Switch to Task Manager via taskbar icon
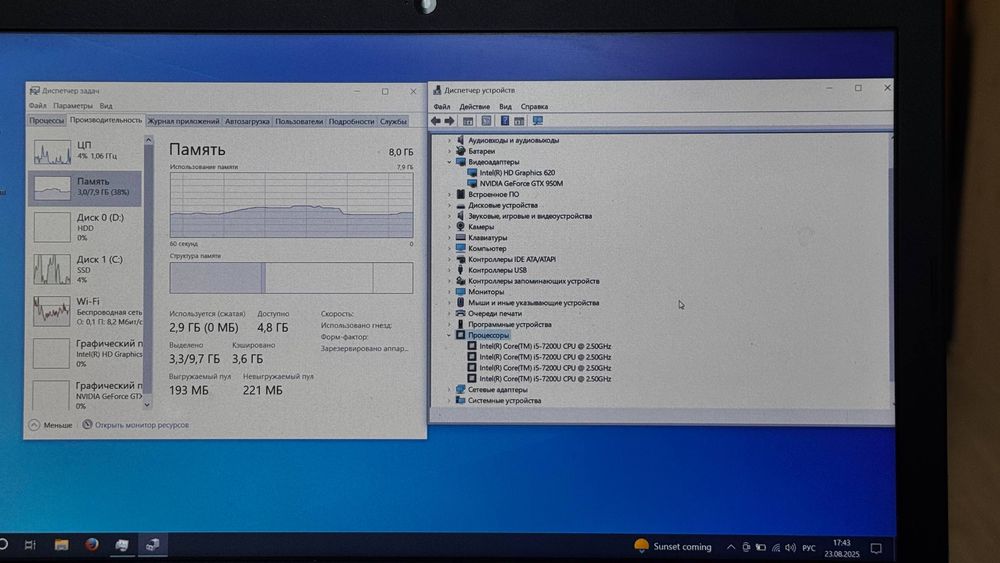This screenshot has height=563, width=1000. (x=122, y=545)
